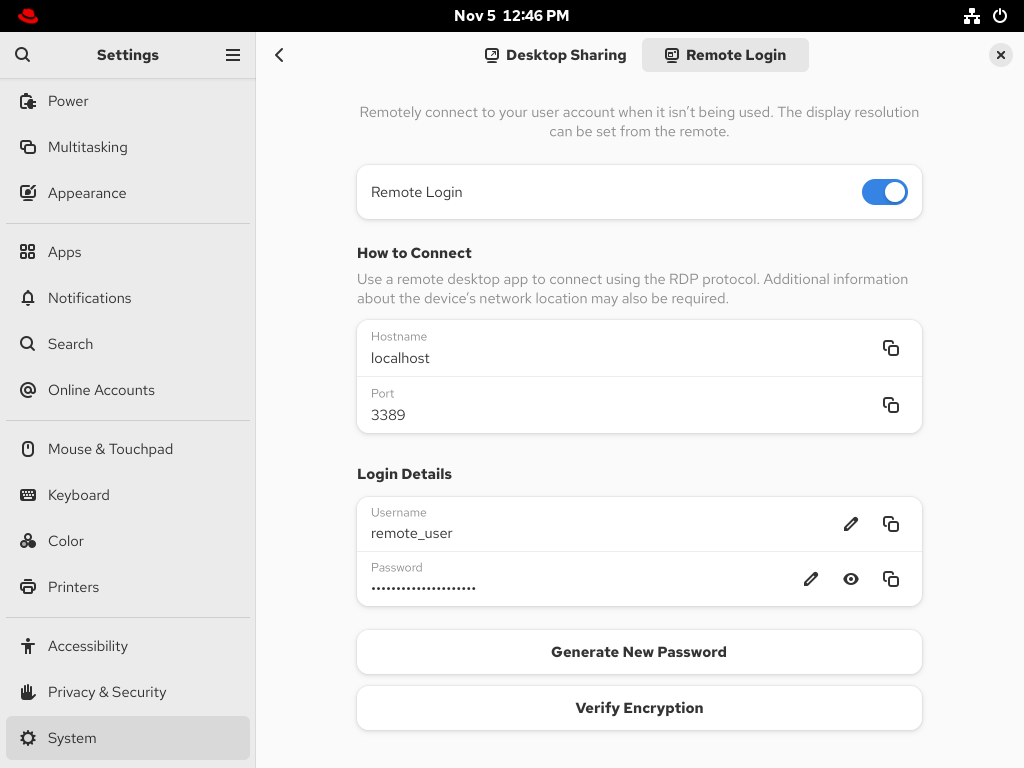The image size is (1024, 768).
Task: Go back using the left arrow
Action: pyautogui.click(x=279, y=55)
